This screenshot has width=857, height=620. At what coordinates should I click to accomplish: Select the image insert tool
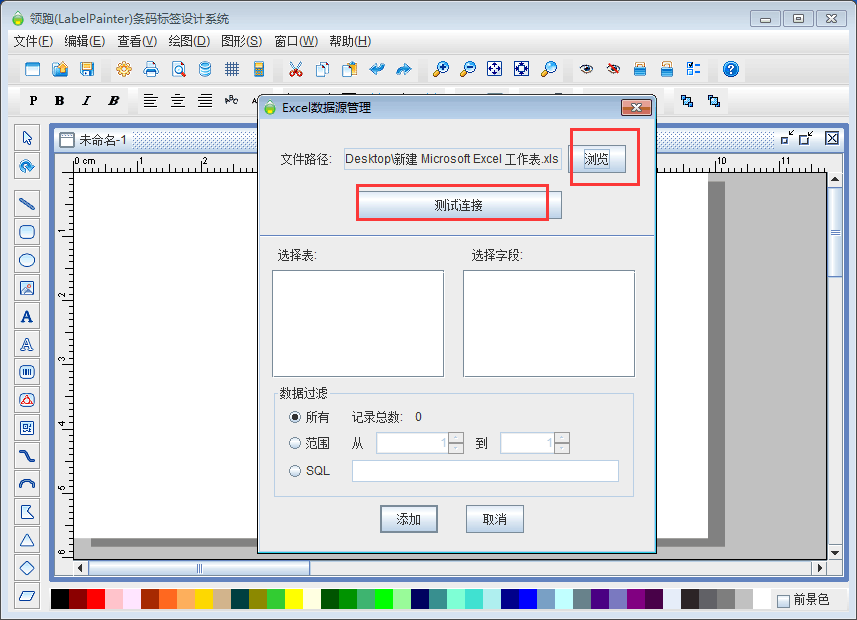(27, 288)
